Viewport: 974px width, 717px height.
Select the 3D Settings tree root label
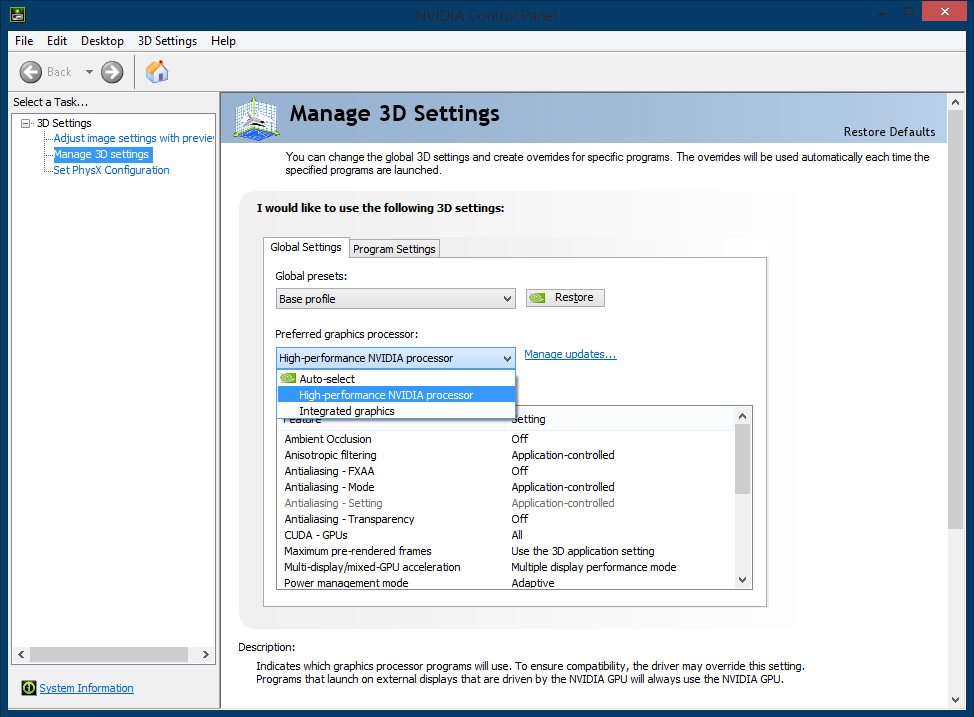tap(64, 123)
